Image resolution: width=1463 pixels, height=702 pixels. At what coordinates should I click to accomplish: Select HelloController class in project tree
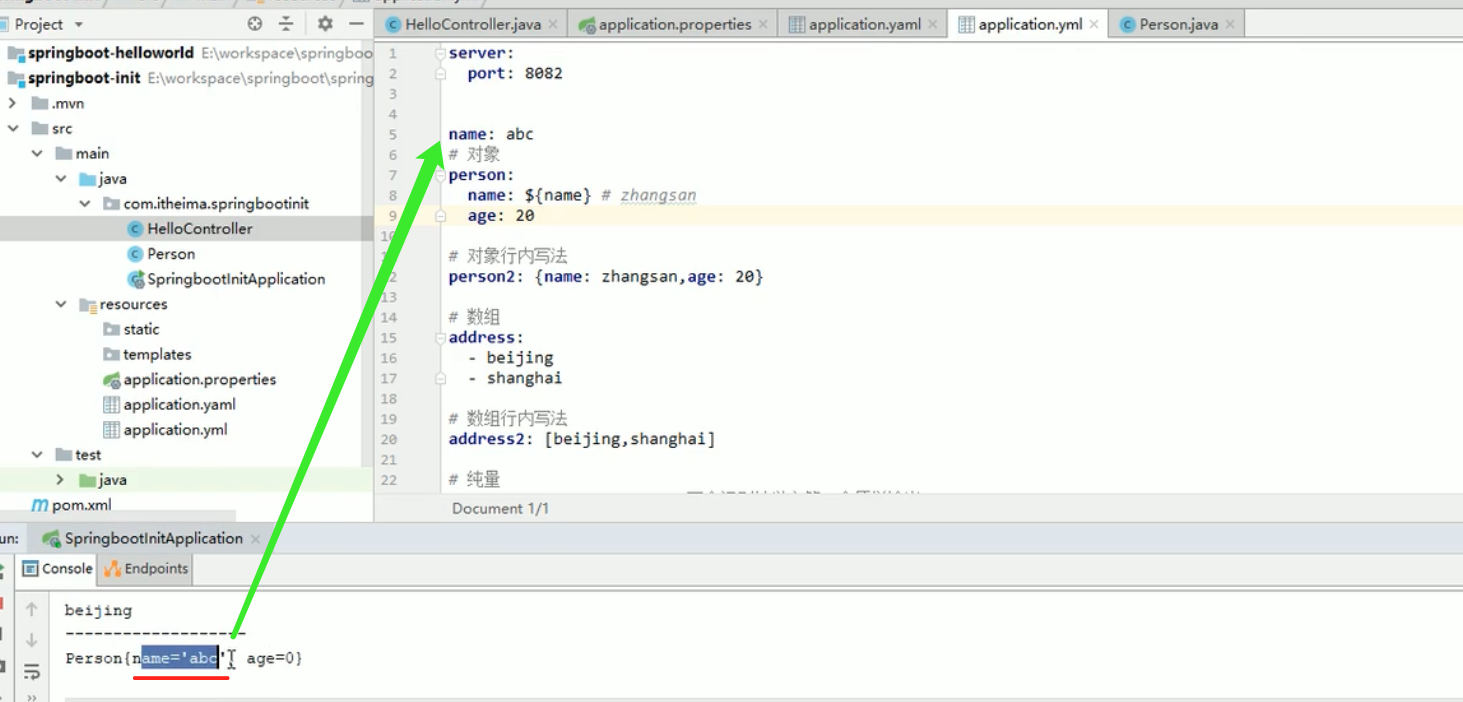click(x=200, y=229)
